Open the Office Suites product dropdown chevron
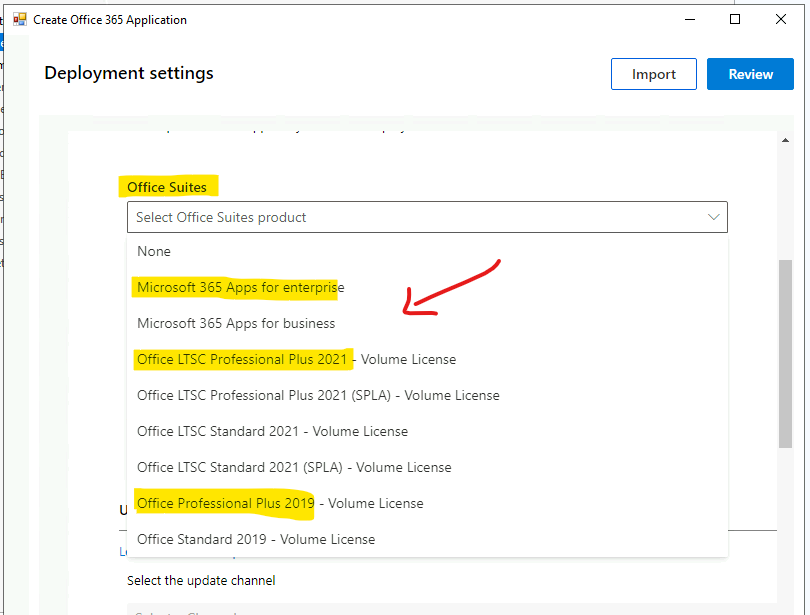Image resolution: width=810 pixels, height=615 pixels. coord(713,217)
